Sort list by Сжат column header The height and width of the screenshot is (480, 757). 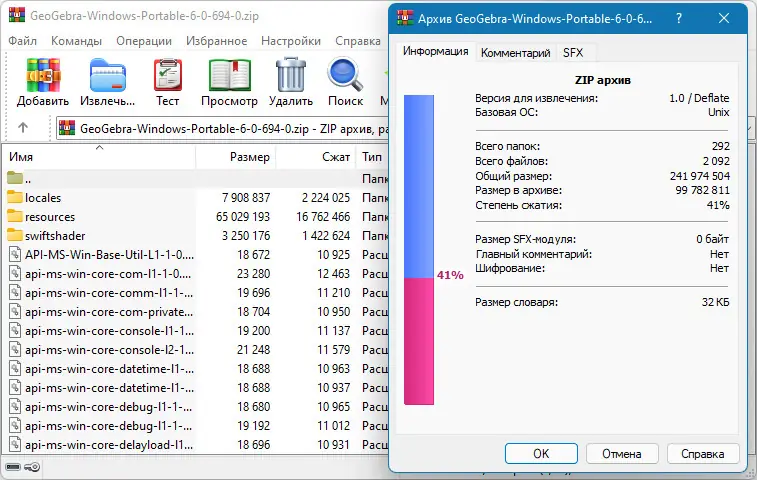tap(316, 156)
